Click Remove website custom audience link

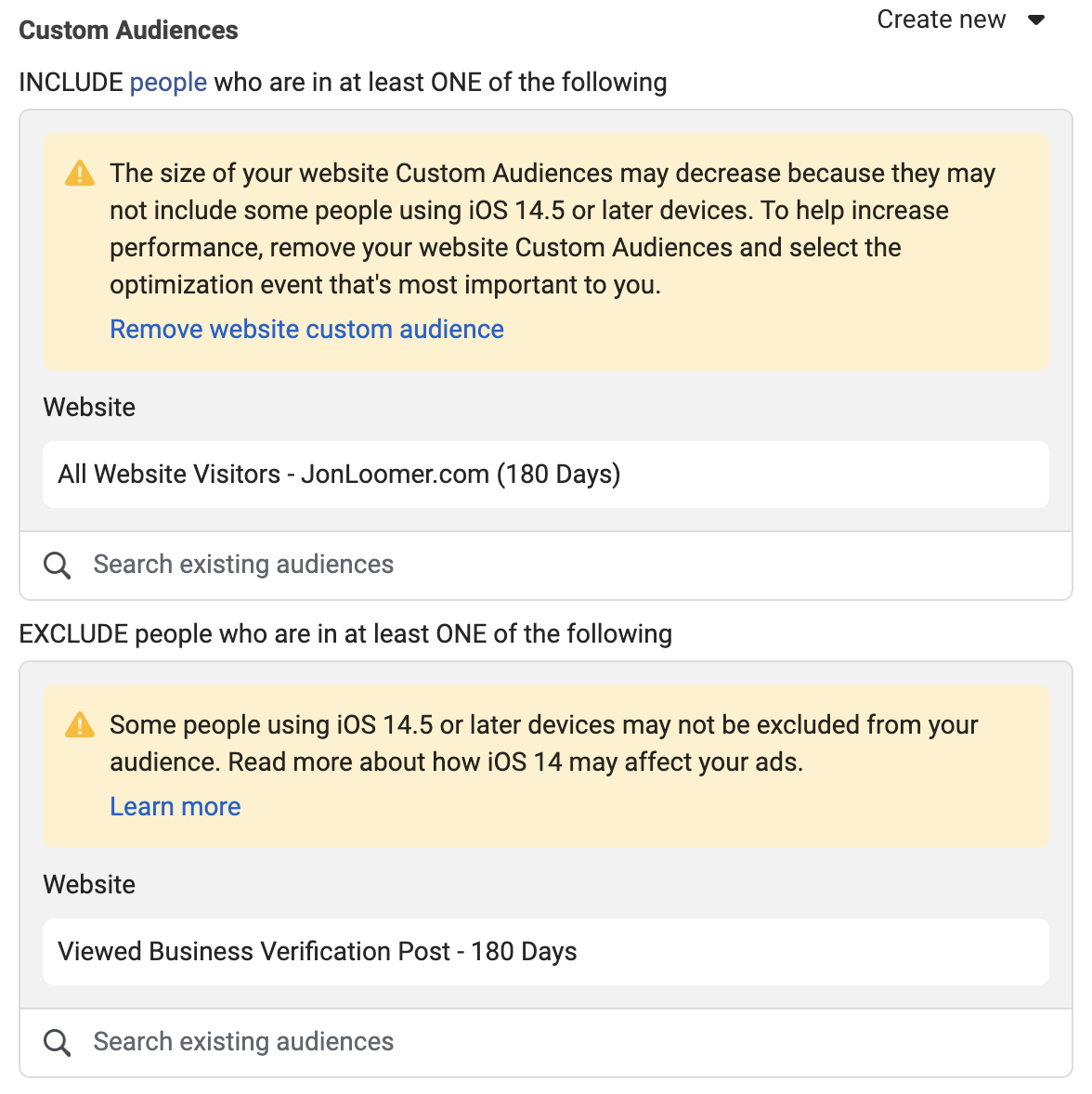pyautogui.click(x=306, y=330)
